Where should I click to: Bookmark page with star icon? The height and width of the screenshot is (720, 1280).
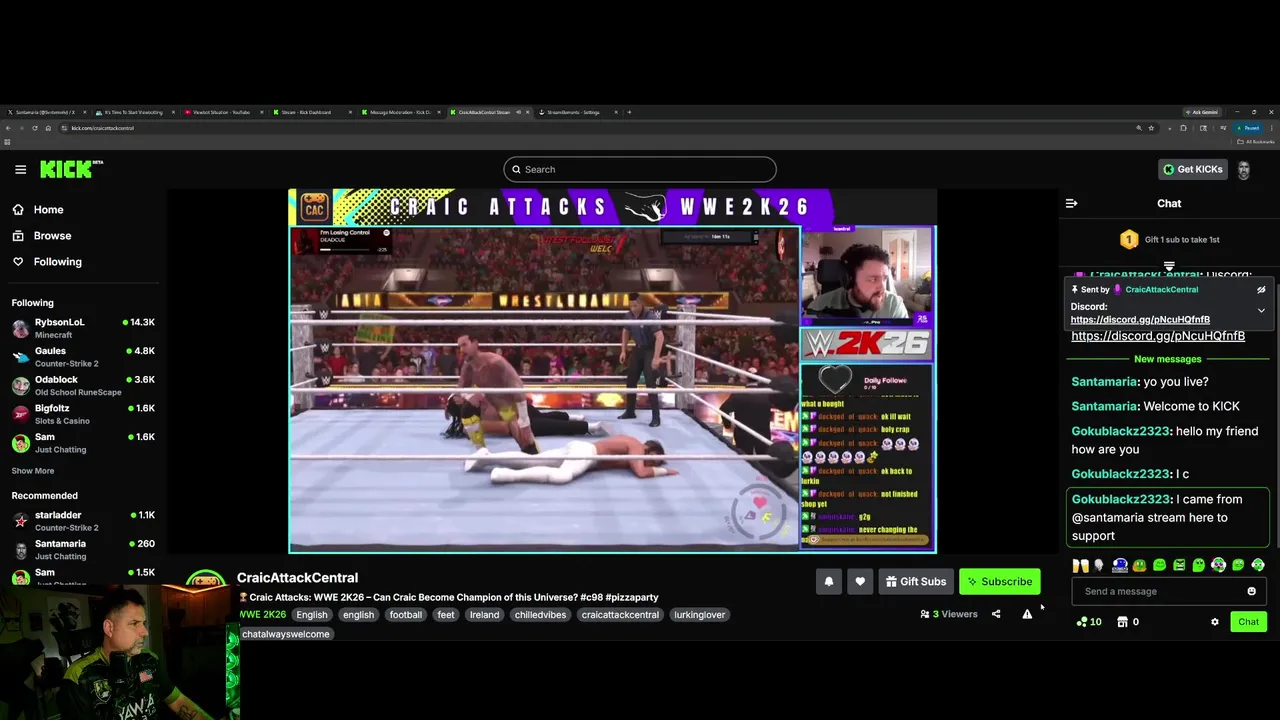(x=1151, y=128)
